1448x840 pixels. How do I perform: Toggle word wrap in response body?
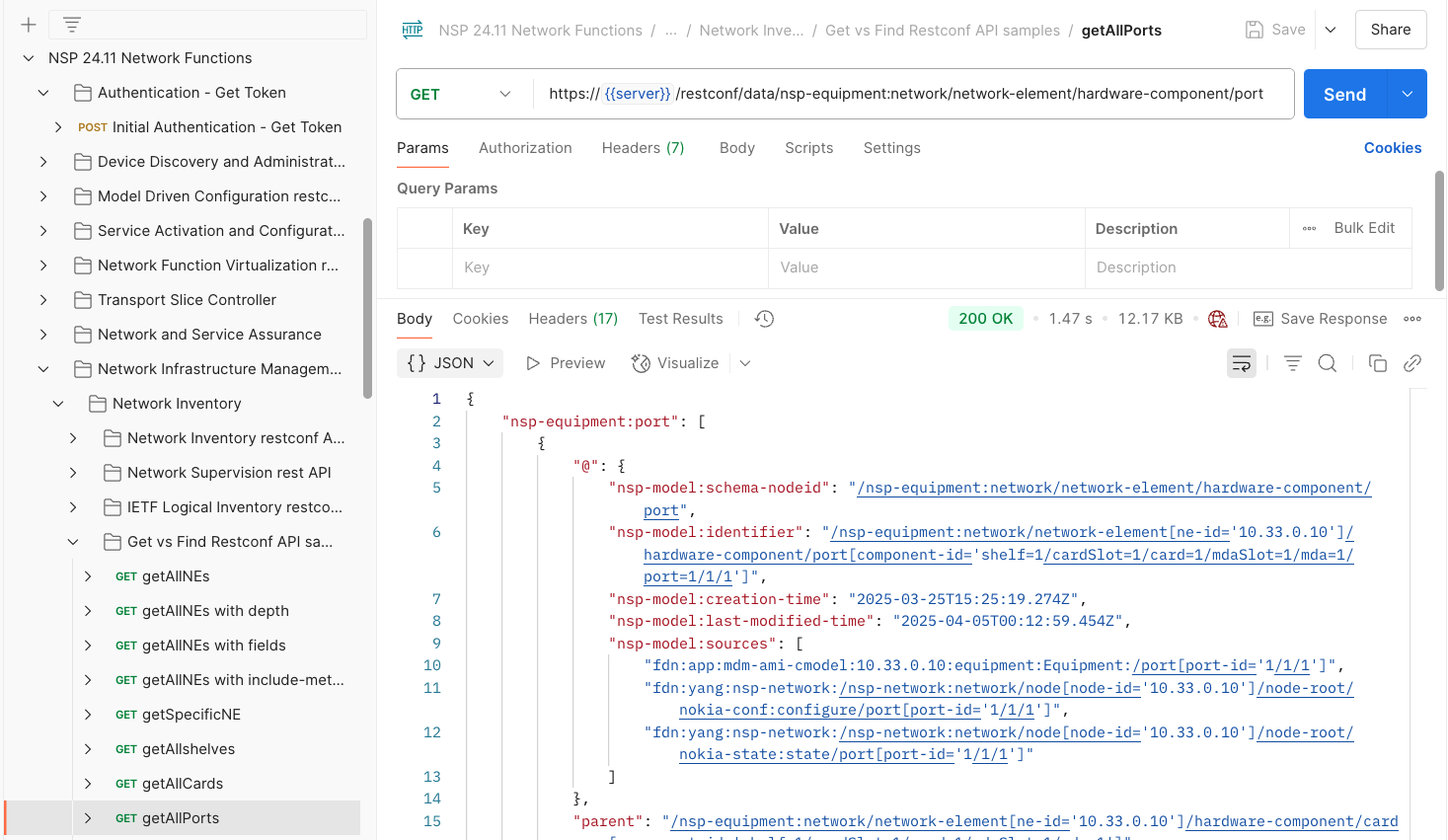pos(1242,363)
